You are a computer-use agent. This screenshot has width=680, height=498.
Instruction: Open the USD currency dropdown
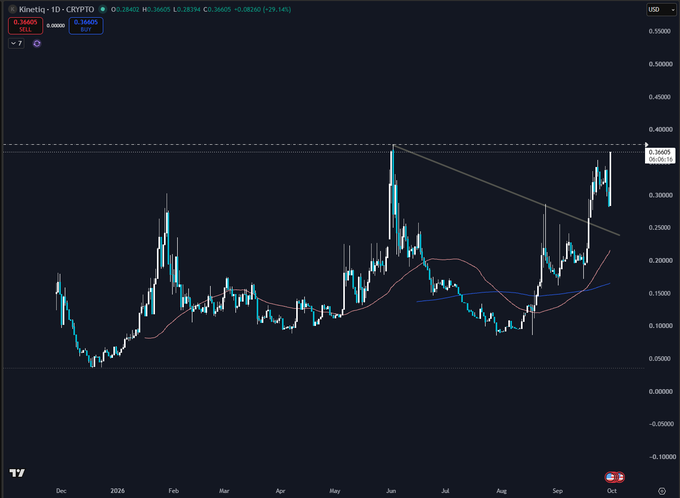(x=661, y=9)
